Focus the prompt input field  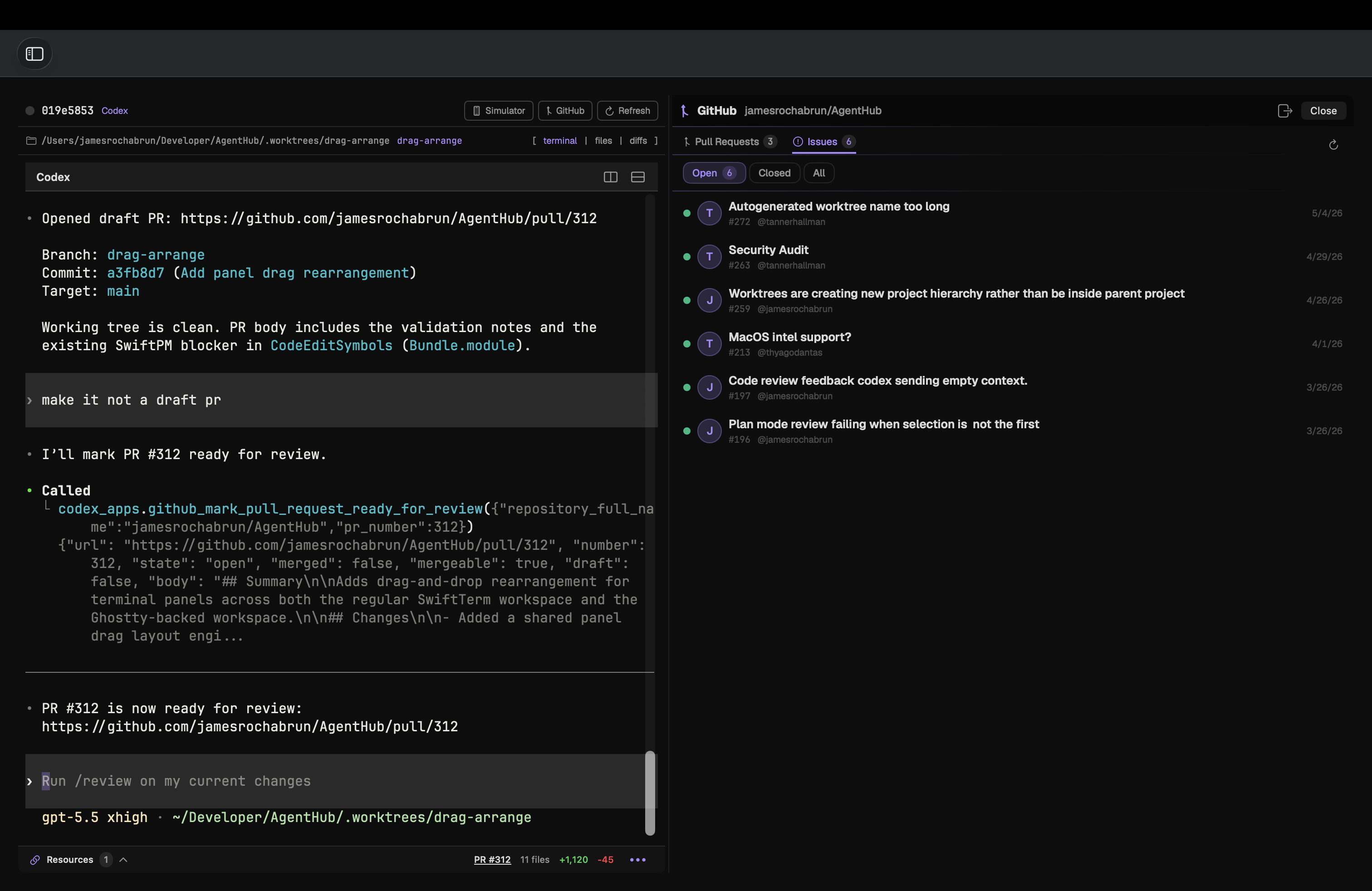[341, 781]
